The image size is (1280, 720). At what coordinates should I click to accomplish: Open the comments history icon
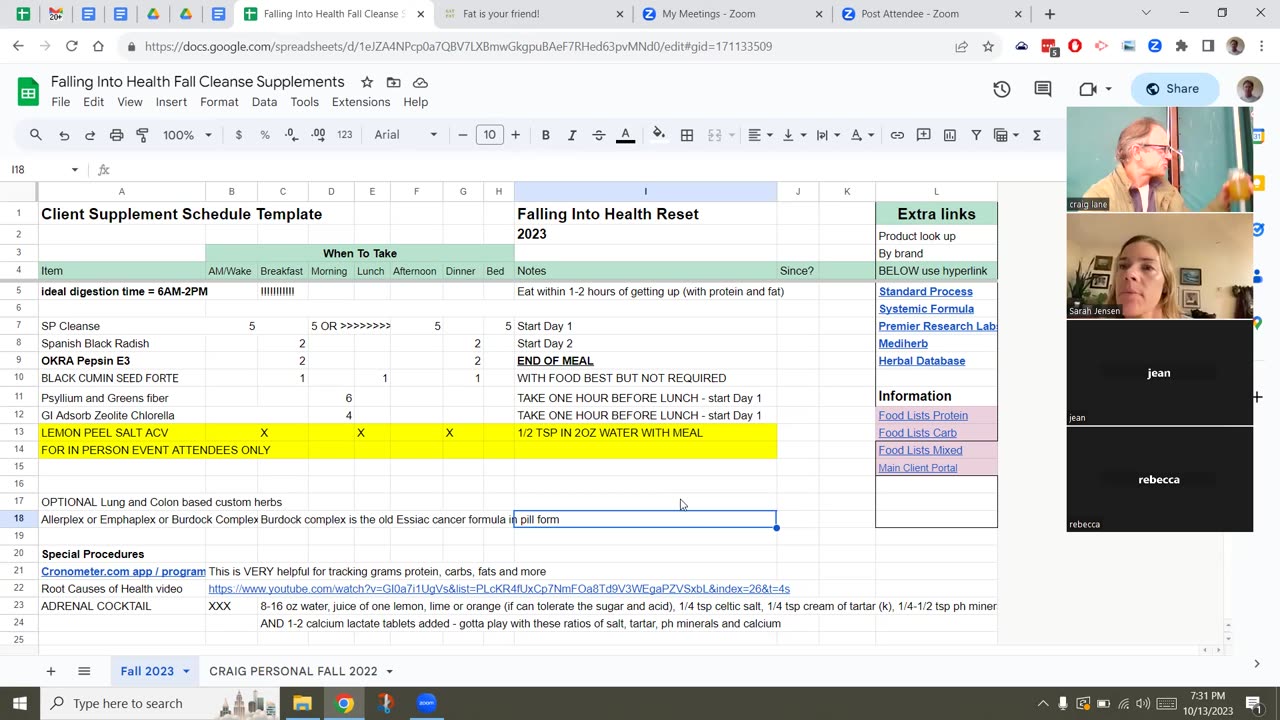[x=1043, y=89]
